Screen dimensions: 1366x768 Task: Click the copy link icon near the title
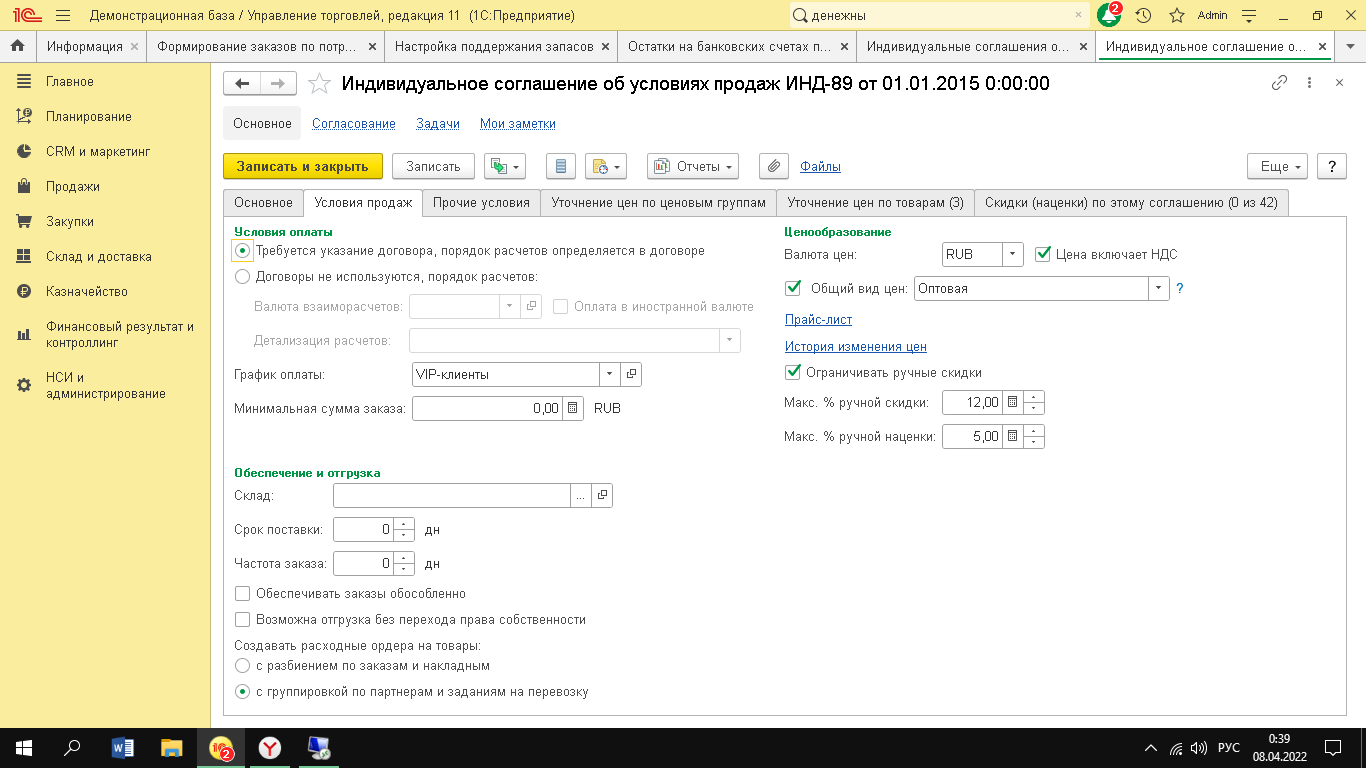pos(1279,84)
